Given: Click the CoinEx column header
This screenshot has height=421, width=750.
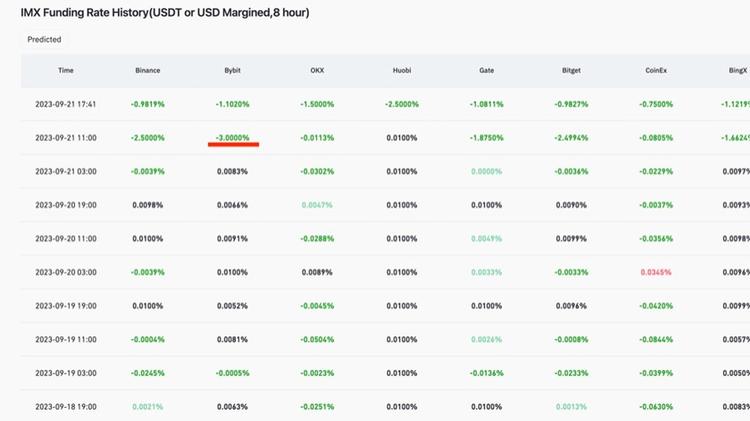Looking at the screenshot, I should (658, 70).
